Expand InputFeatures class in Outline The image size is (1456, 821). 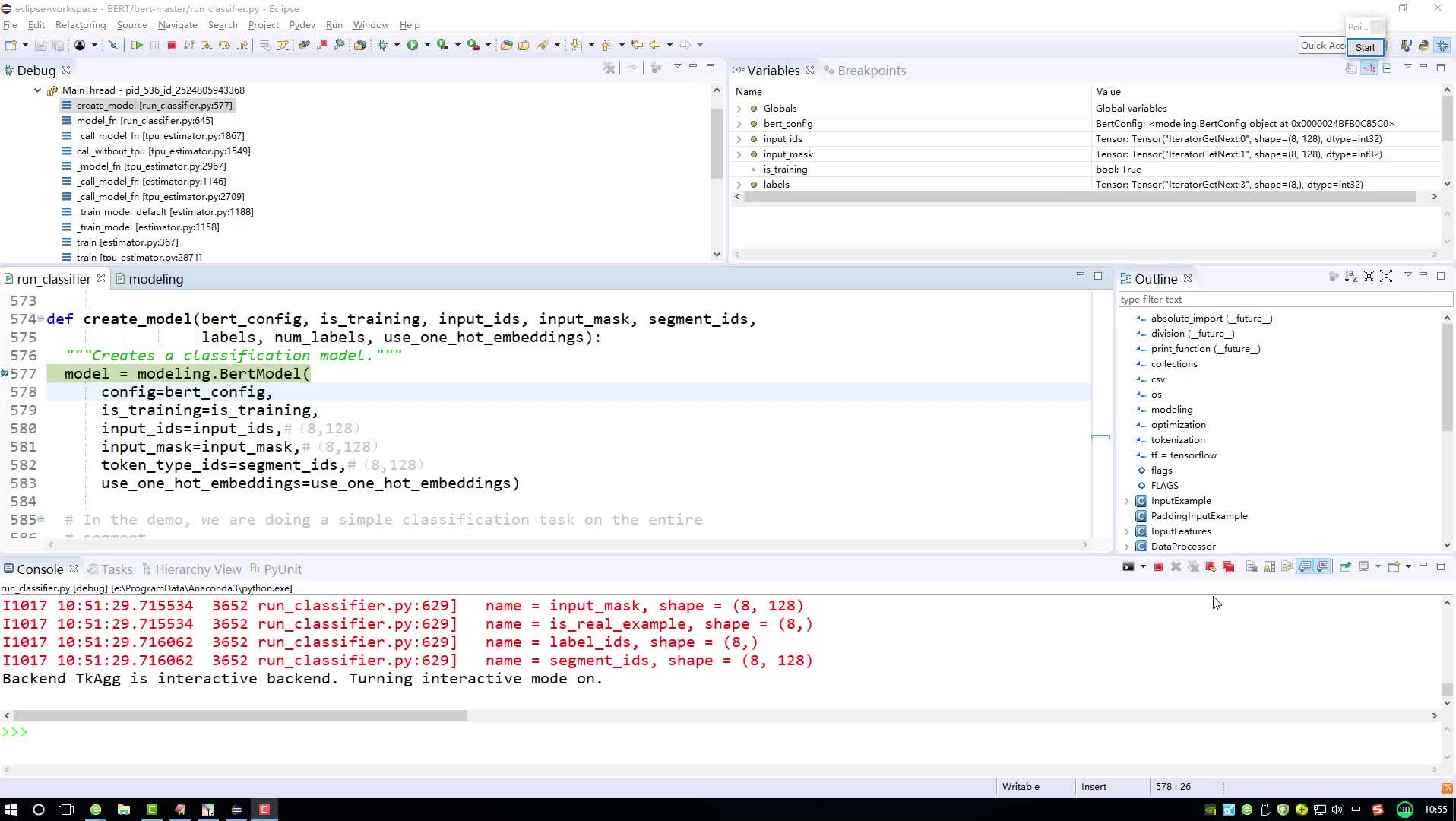coord(1126,531)
